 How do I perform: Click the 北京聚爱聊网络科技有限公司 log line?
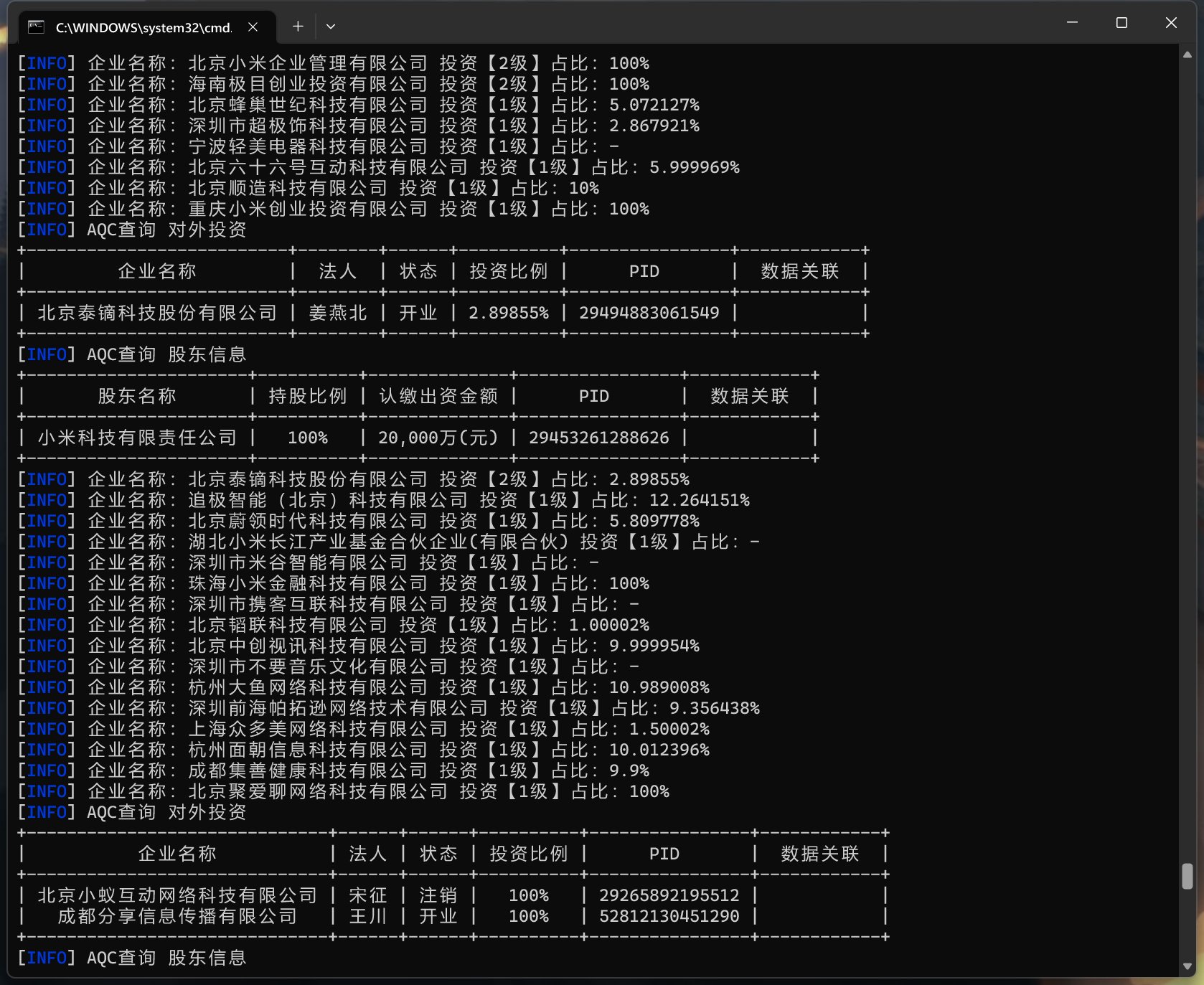click(343, 791)
